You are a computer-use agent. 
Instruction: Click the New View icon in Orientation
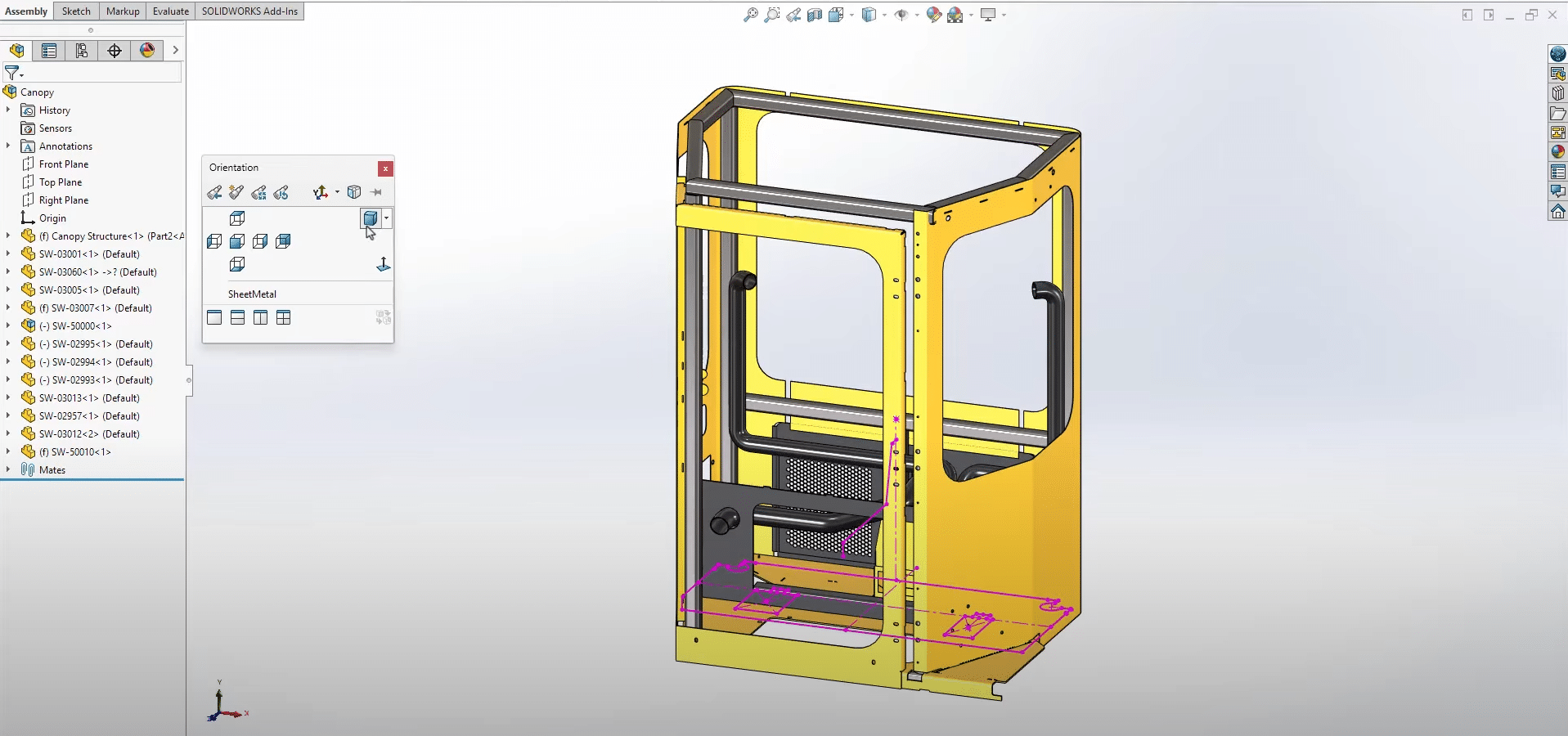236,192
